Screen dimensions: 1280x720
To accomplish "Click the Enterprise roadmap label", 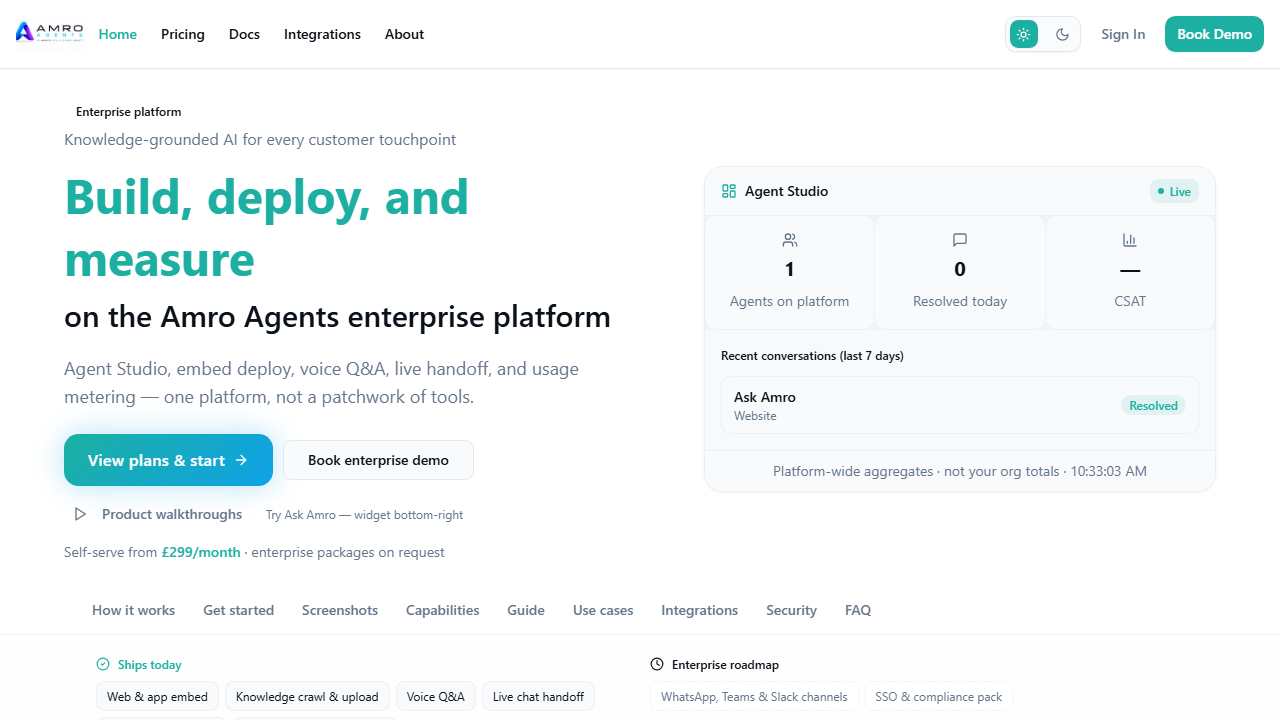I will [x=725, y=664].
